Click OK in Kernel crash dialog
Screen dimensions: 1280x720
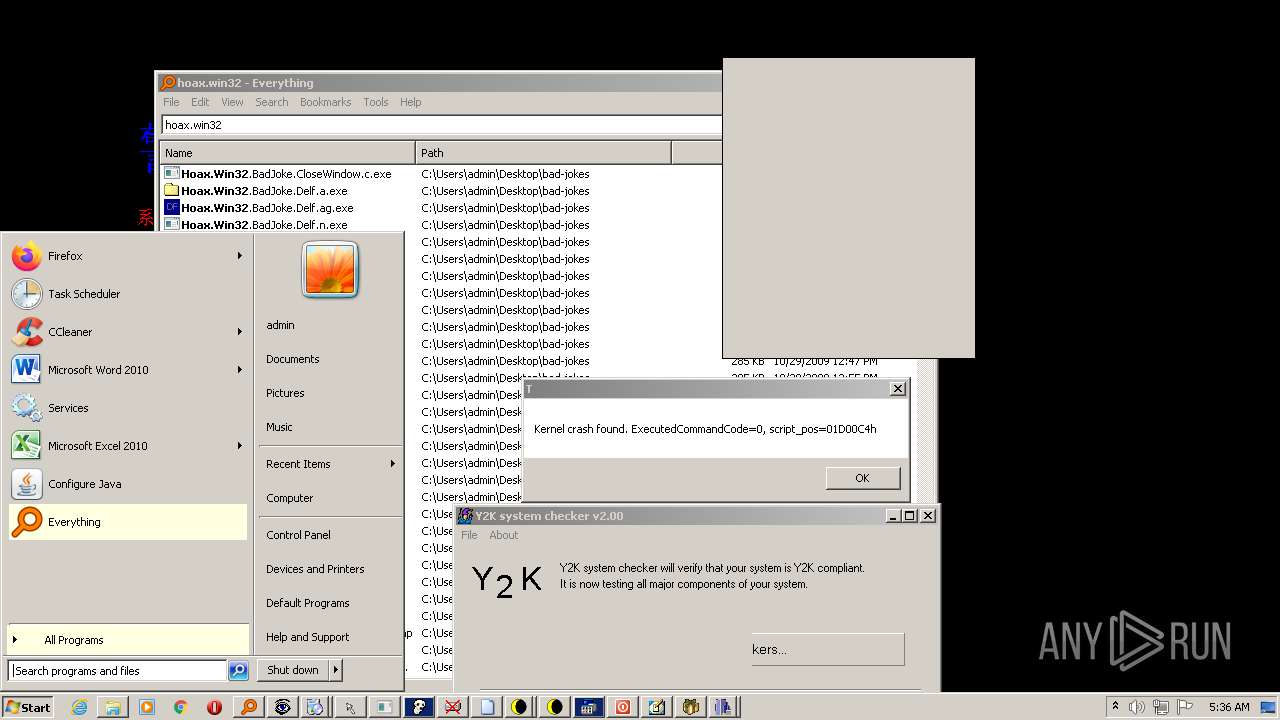[862, 478]
